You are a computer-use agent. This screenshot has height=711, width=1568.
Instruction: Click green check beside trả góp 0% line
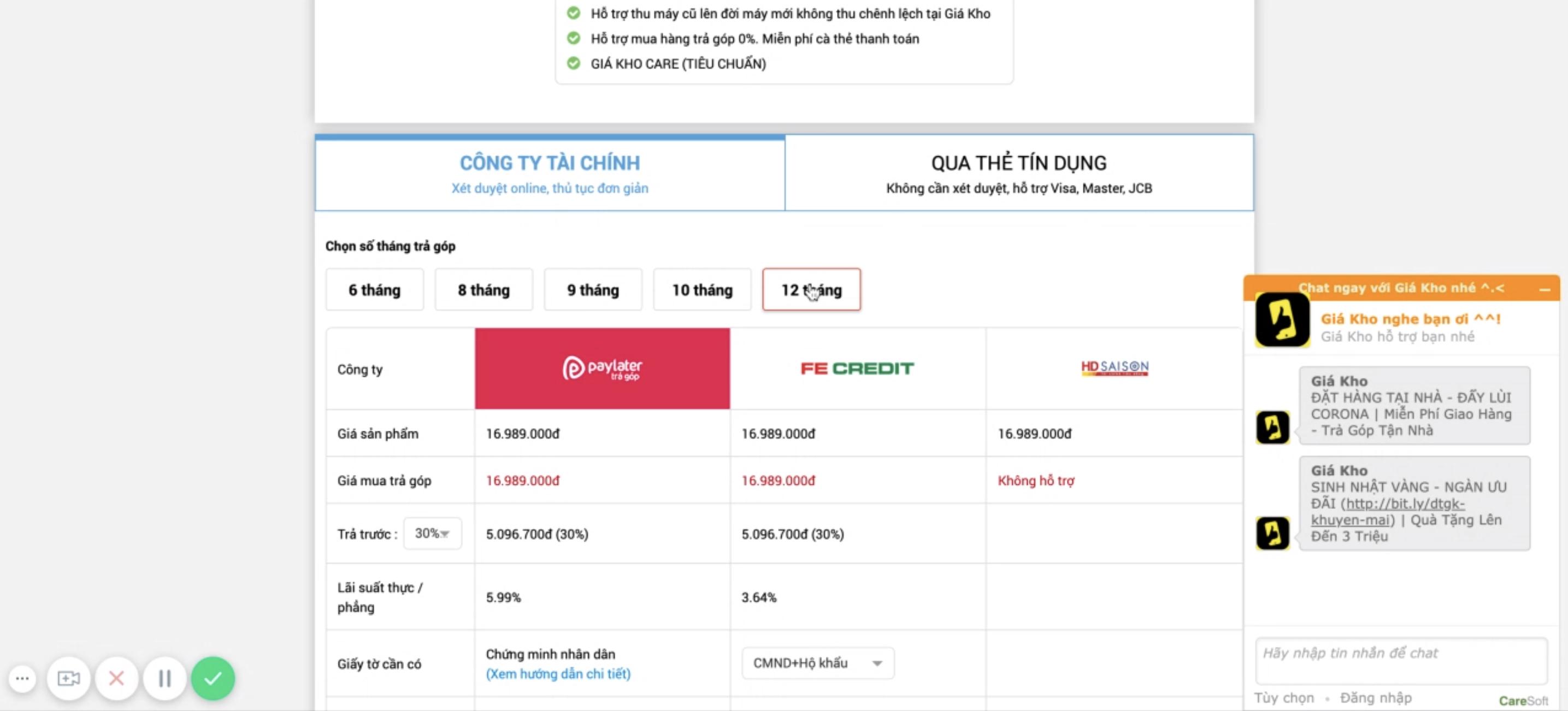574,38
